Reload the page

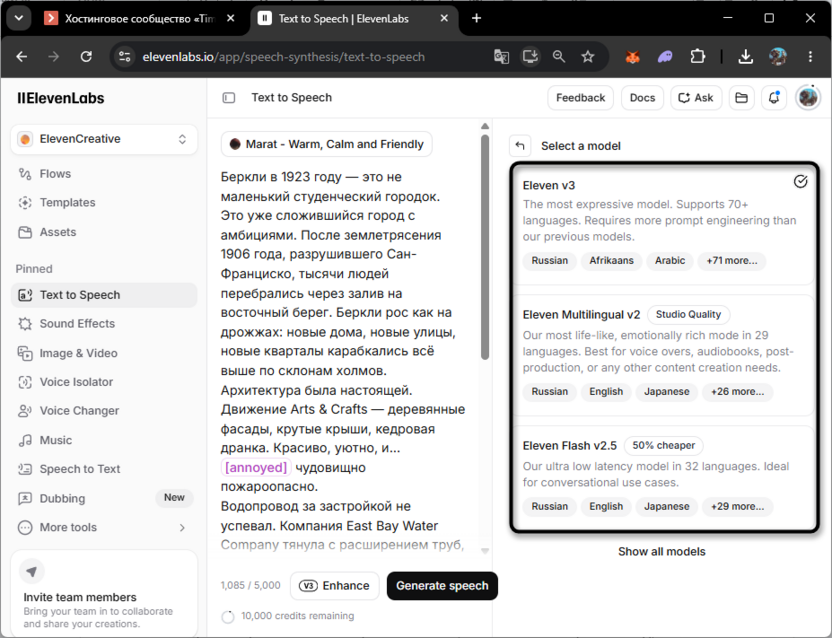pos(86,56)
